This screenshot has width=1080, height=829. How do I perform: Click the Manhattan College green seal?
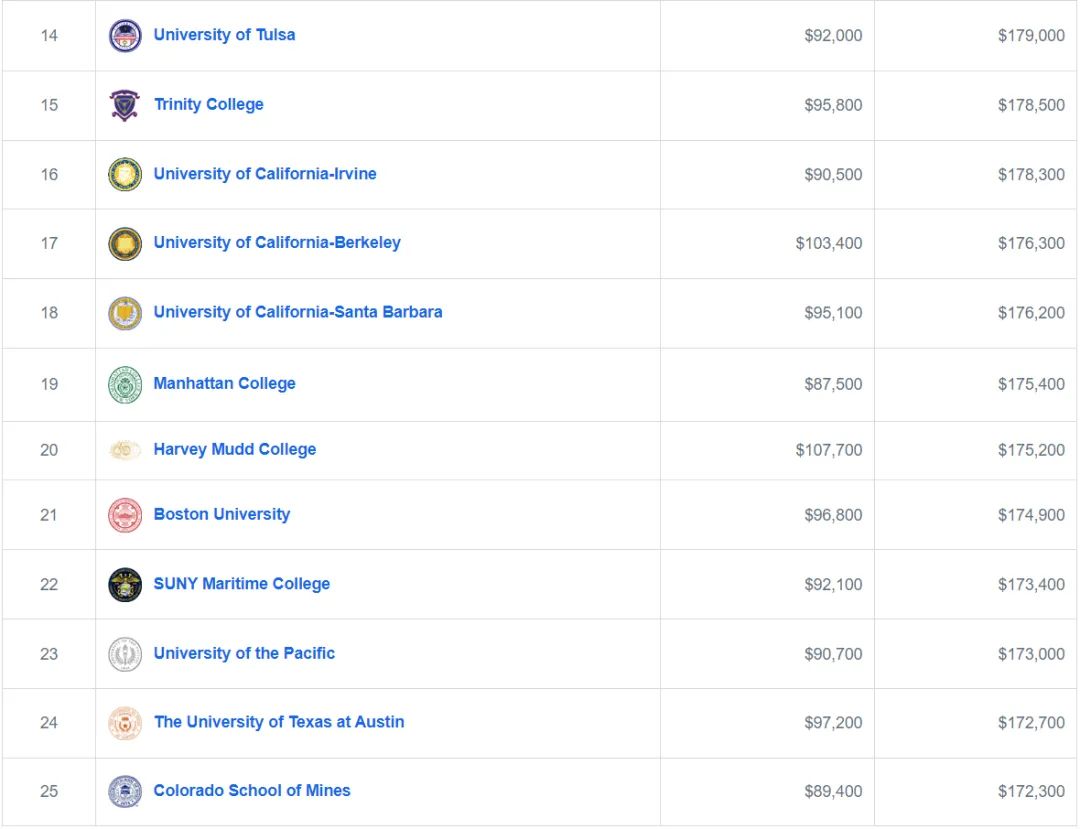click(x=125, y=384)
